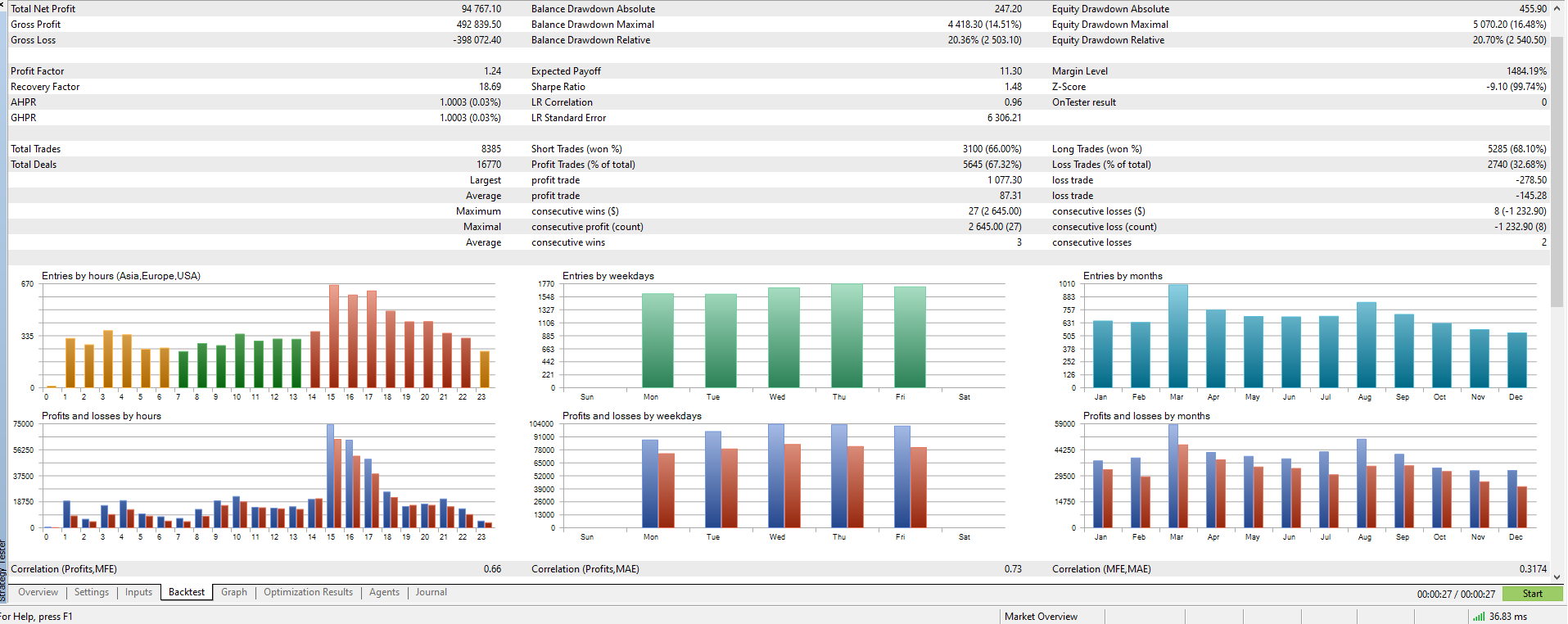Viewport: 1568px width, 624px height.
Task: Click LR Correlation value 0.96
Action: (1013, 102)
